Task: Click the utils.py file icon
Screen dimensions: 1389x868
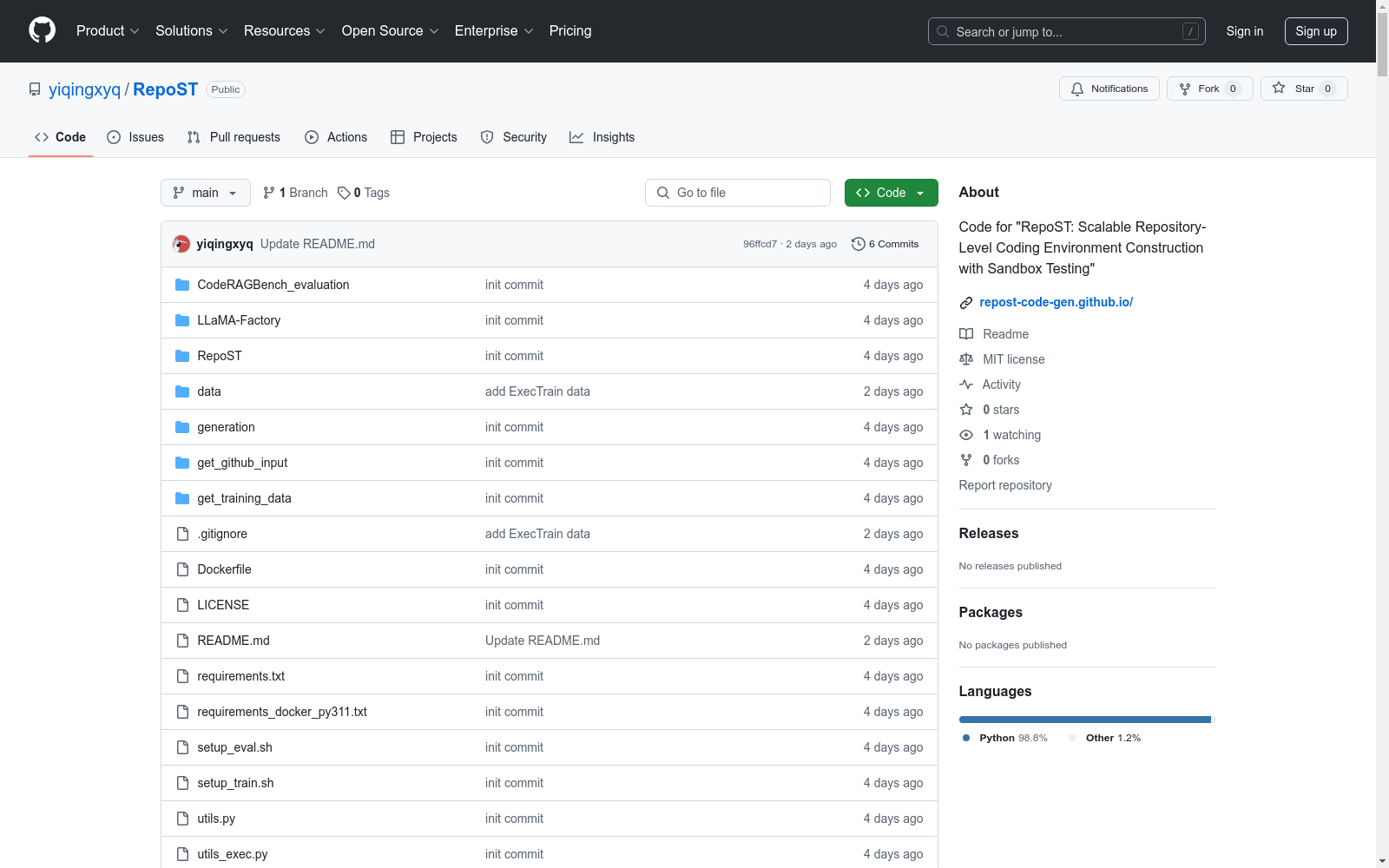Action: pyautogui.click(x=182, y=819)
